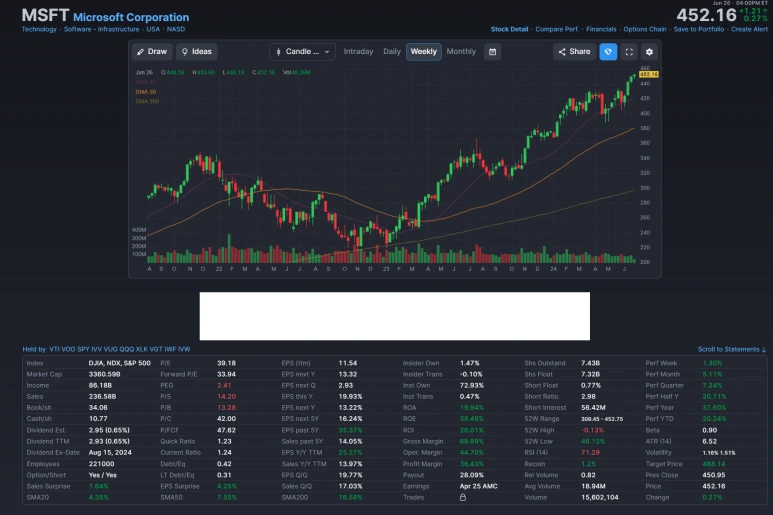Open the VOO ETF holder link
773x515 pixels.
[68, 349]
